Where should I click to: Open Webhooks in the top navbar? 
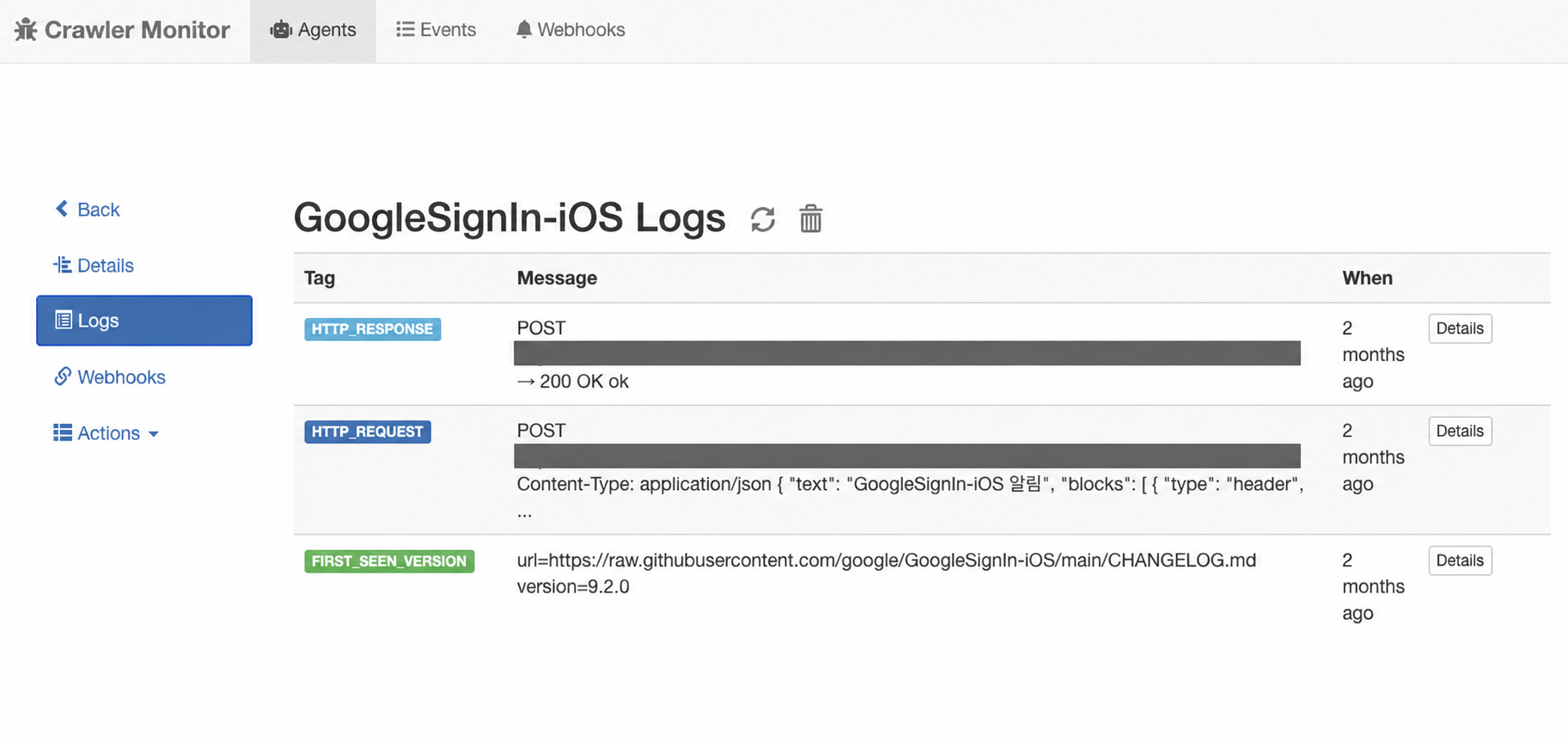coord(570,30)
